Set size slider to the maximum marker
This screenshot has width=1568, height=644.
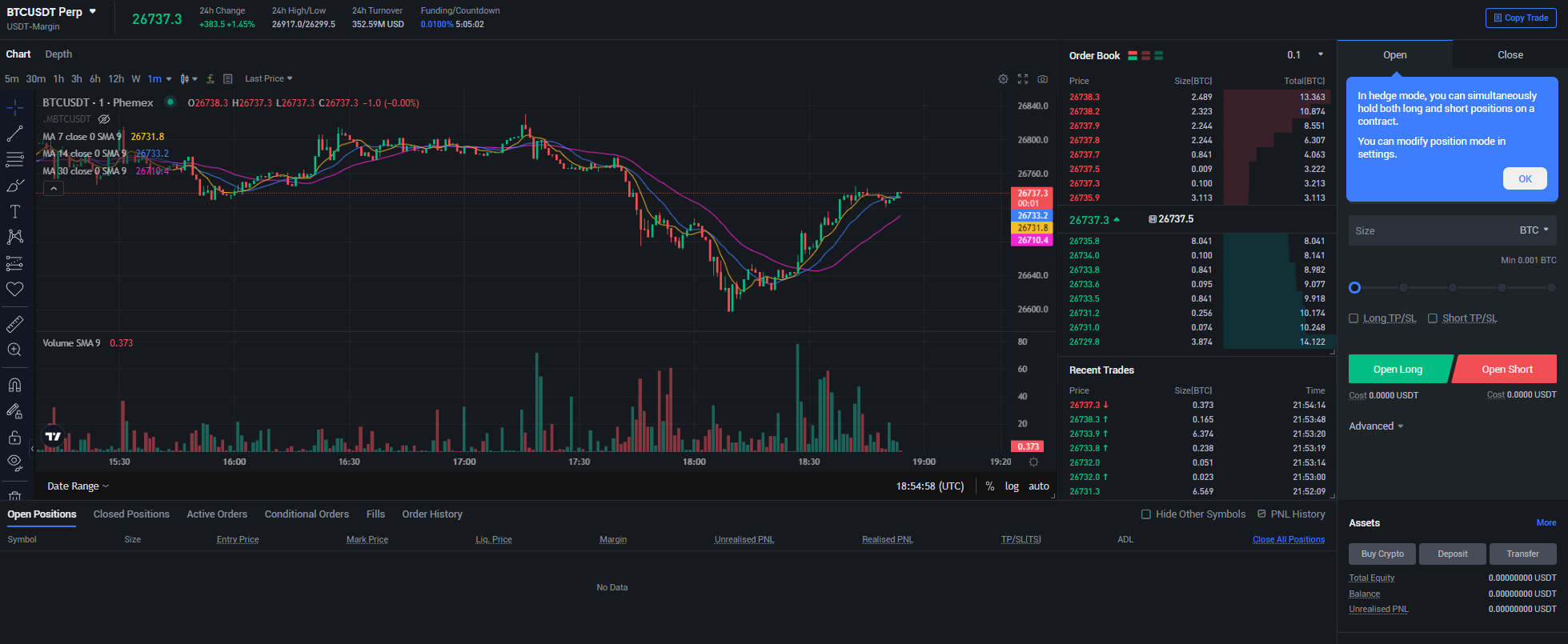1551,287
